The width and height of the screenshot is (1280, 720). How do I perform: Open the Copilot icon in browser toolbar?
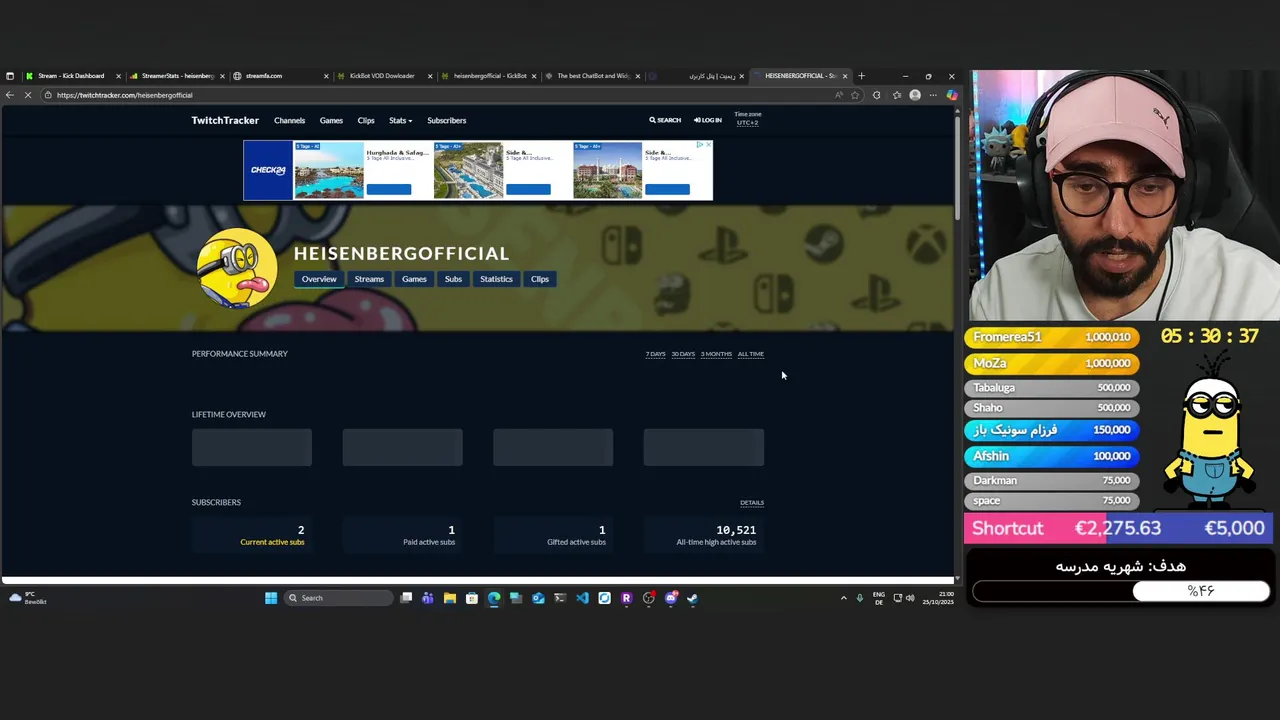[951, 95]
